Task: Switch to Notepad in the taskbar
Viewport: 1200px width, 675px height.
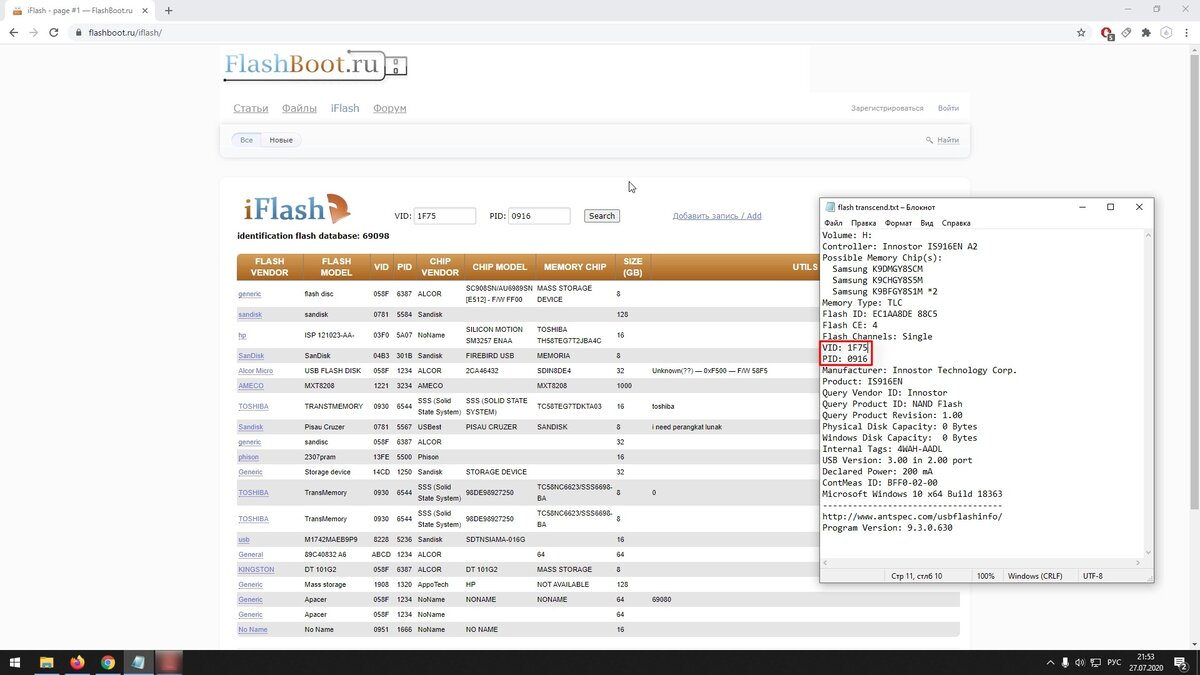Action: click(x=137, y=662)
